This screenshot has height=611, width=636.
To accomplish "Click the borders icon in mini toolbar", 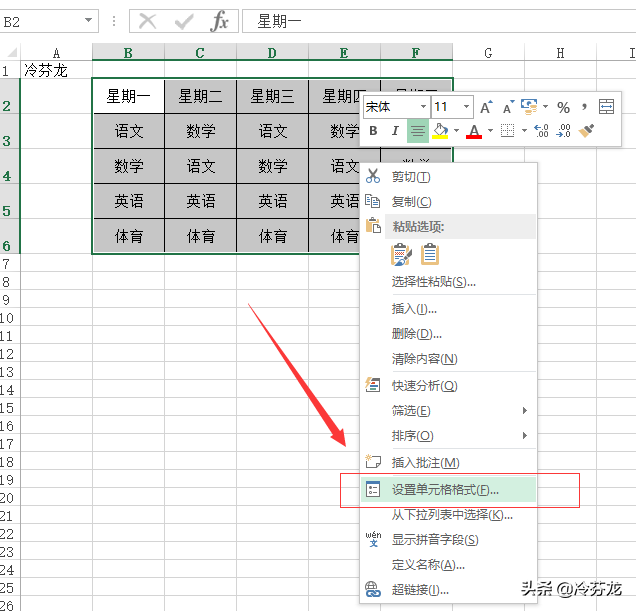I will coord(507,131).
